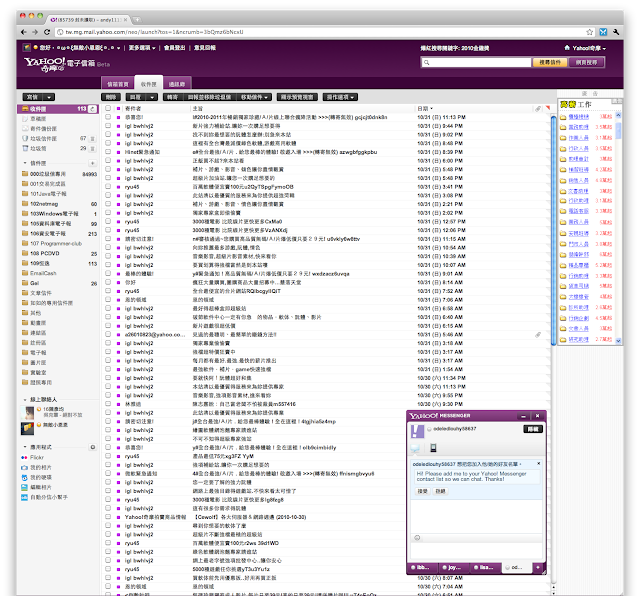The width and height of the screenshot is (640, 596).
Task: Check the box for the first 恭喜您! message
Action: 108,117
